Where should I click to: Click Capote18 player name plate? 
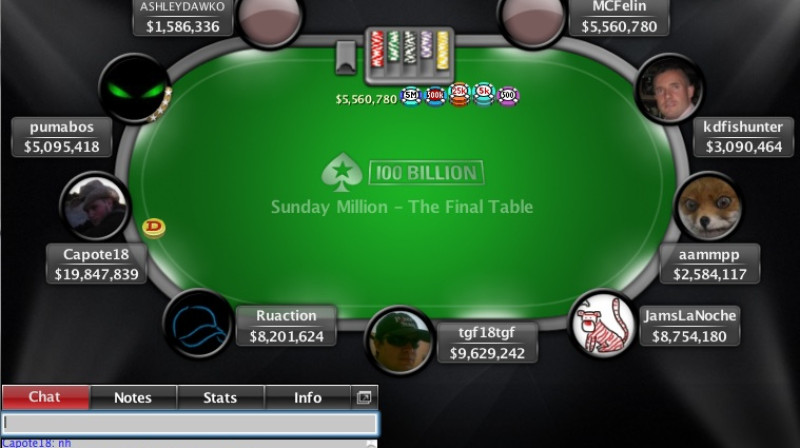coord(96,264)
